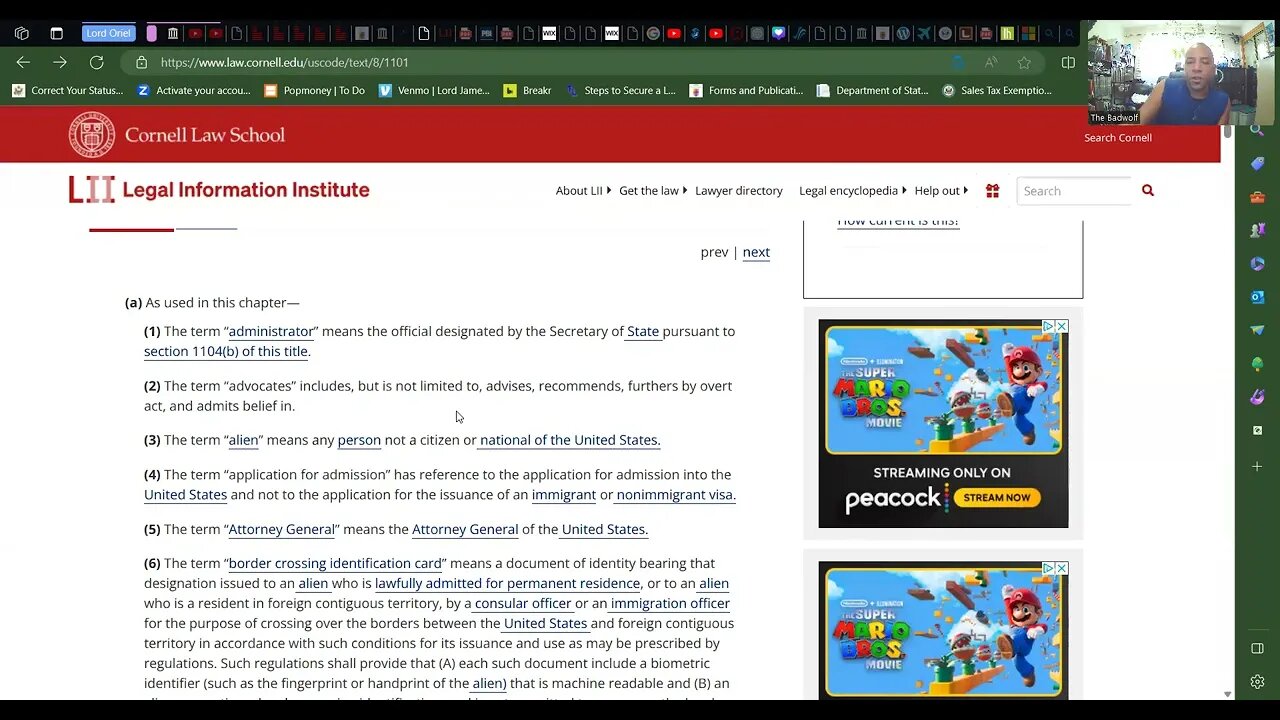This screenshot has width=1280, height=720.
Task: Open the Read Aloud icon in address bar
Action: 991,62
